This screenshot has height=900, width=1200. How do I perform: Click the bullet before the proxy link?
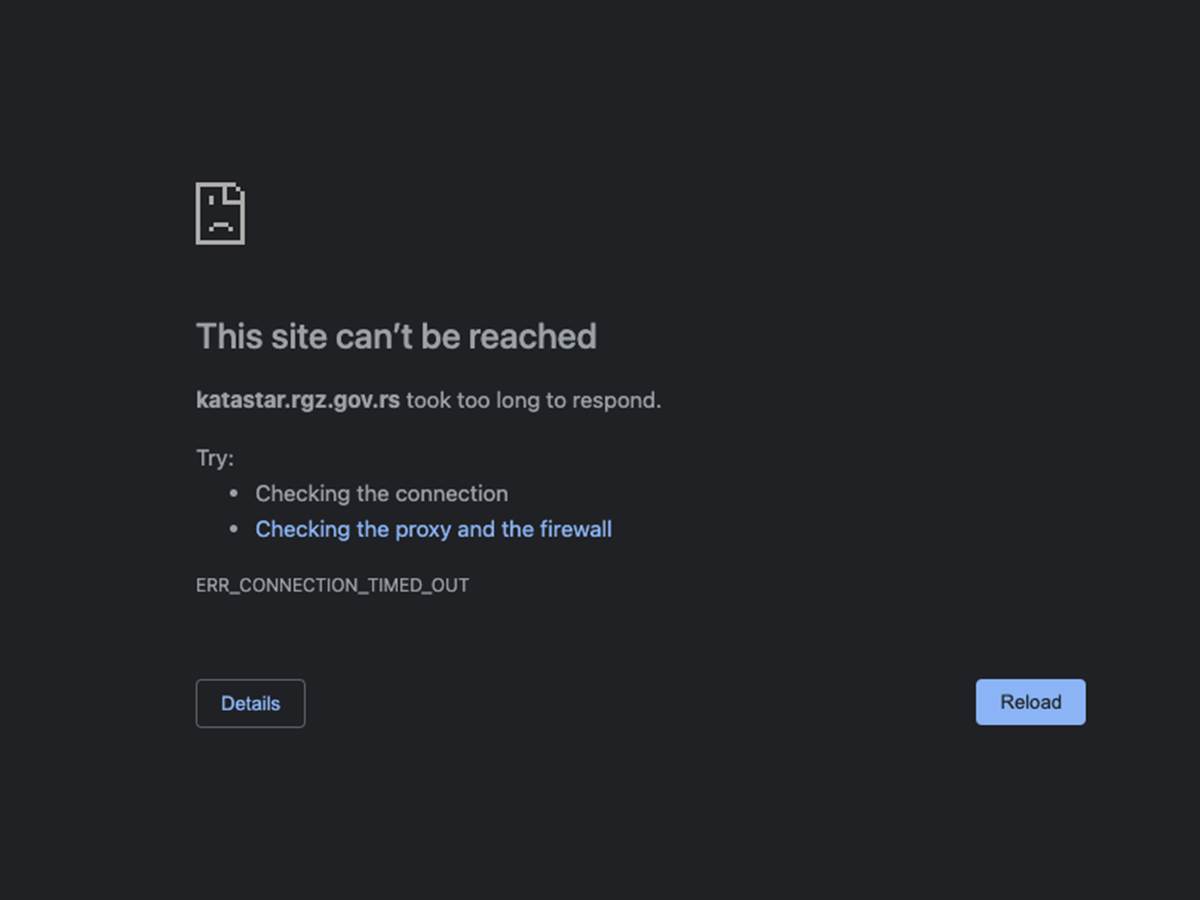(234, 530)
